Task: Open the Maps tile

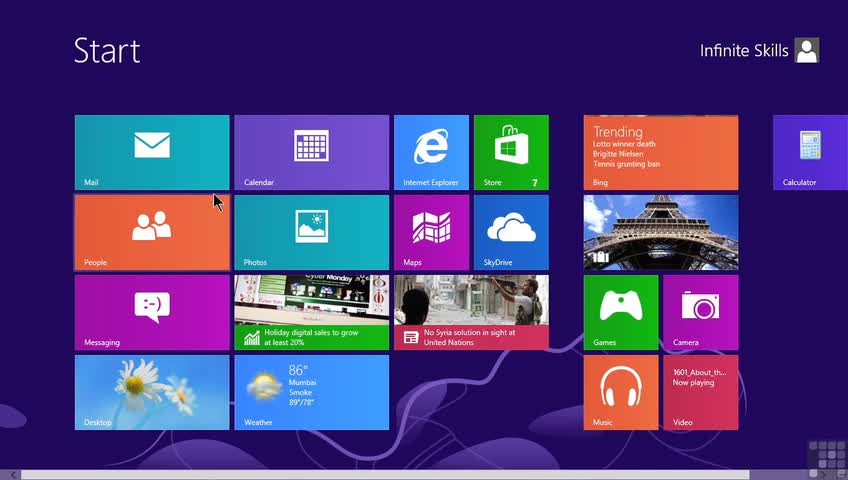Action: coord(431,232)
